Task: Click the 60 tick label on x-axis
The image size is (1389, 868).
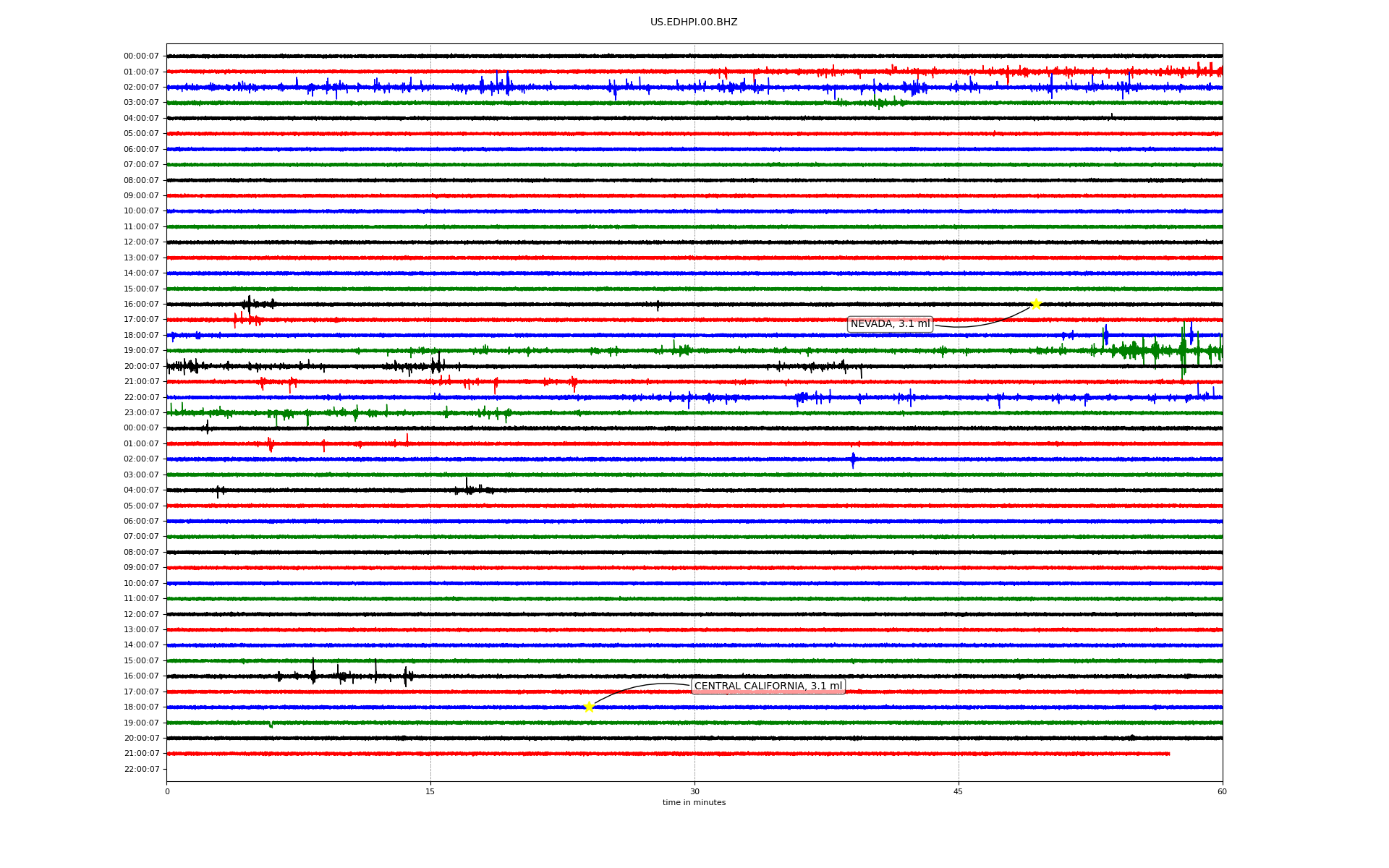Action: 1221,791
